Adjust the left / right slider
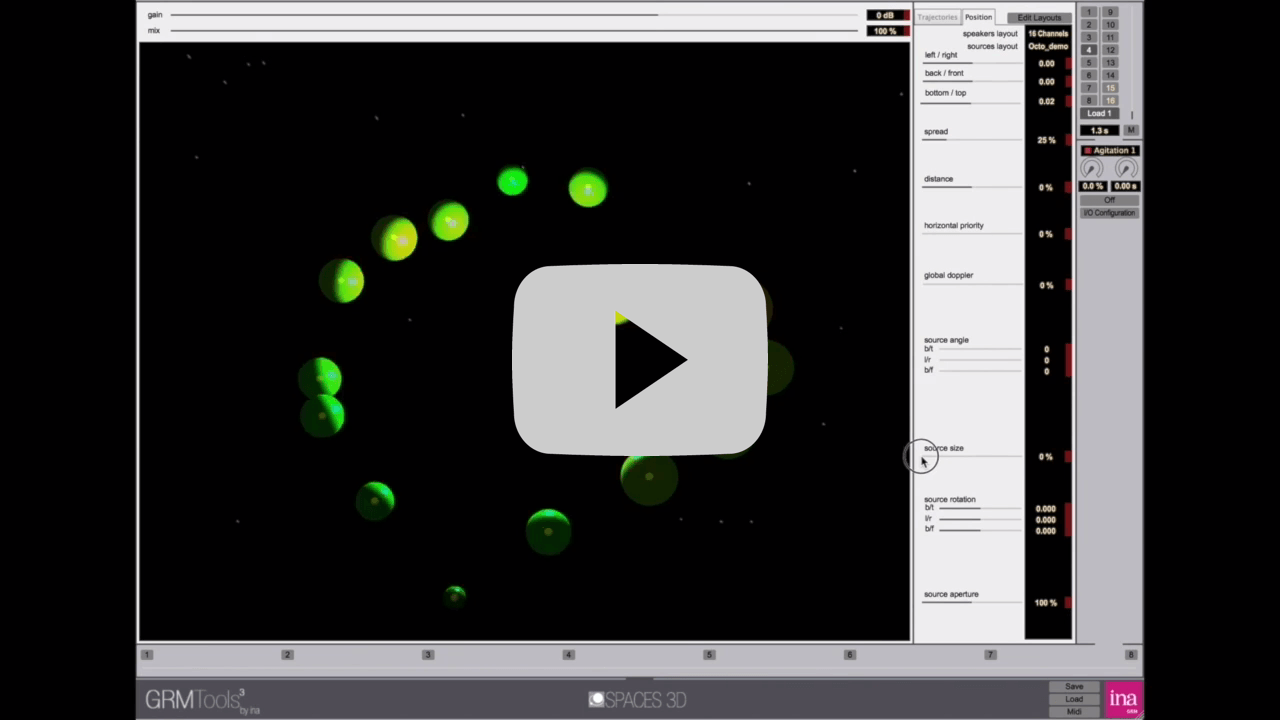Image resolution: width=1280 pixels, height=720 pixels. click(972, 63)
